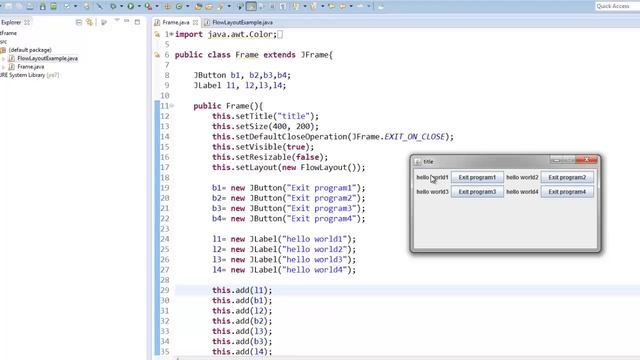Click the Exit program4 button
This screenshot has width=640, height=360.
(567, 192)
